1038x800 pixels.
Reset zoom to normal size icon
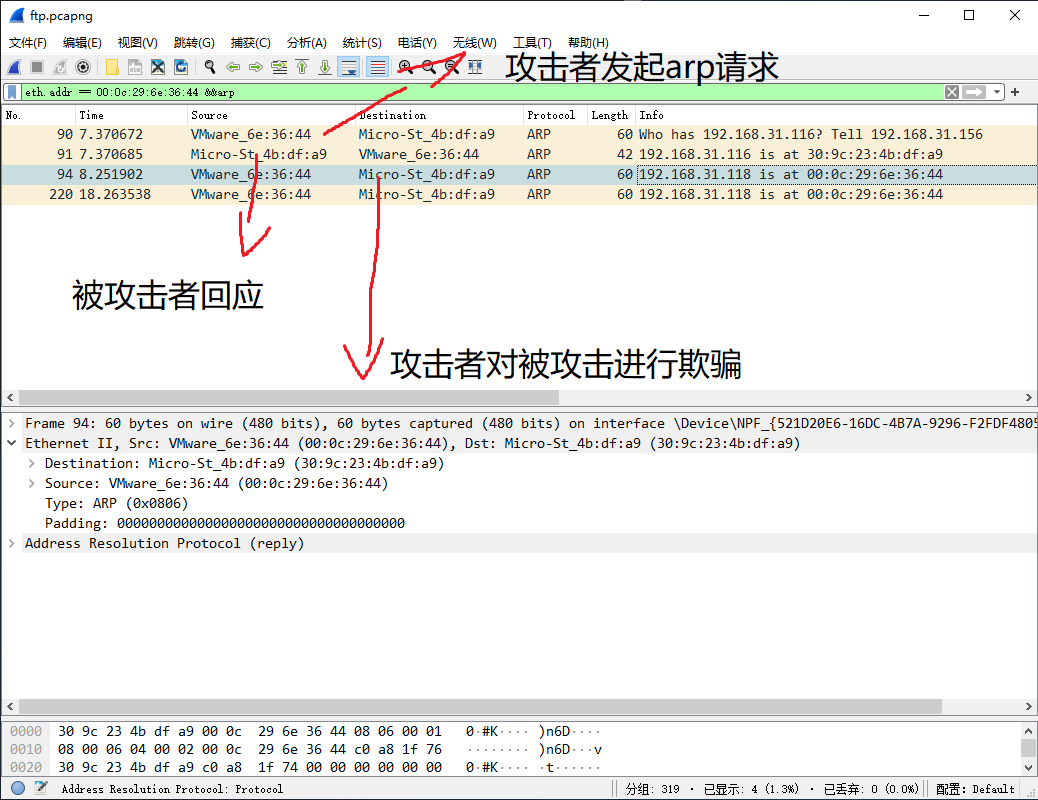(x=451, y=67)
